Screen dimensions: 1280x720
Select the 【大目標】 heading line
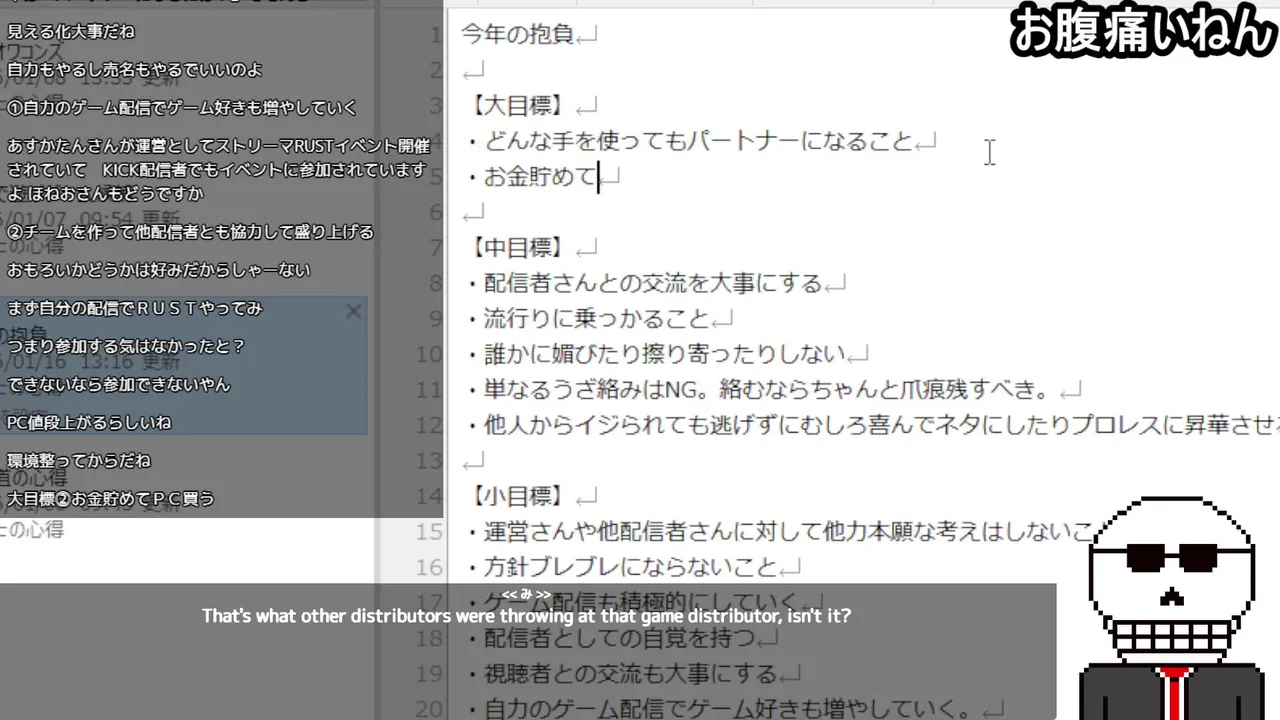[x=516, y=105]
